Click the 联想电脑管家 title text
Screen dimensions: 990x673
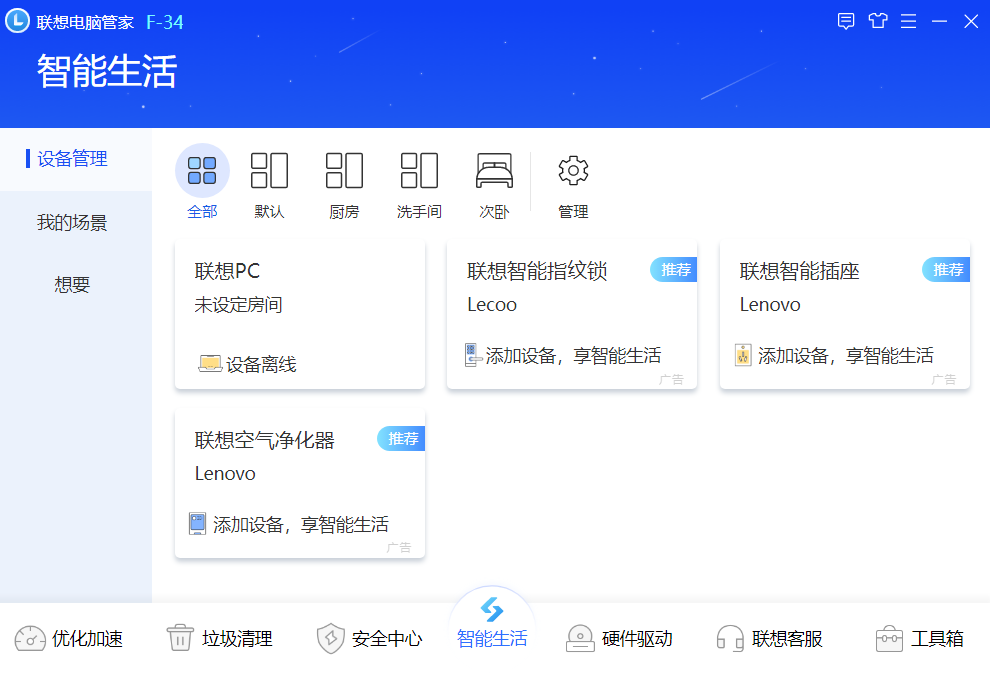(x=85, y=22)
